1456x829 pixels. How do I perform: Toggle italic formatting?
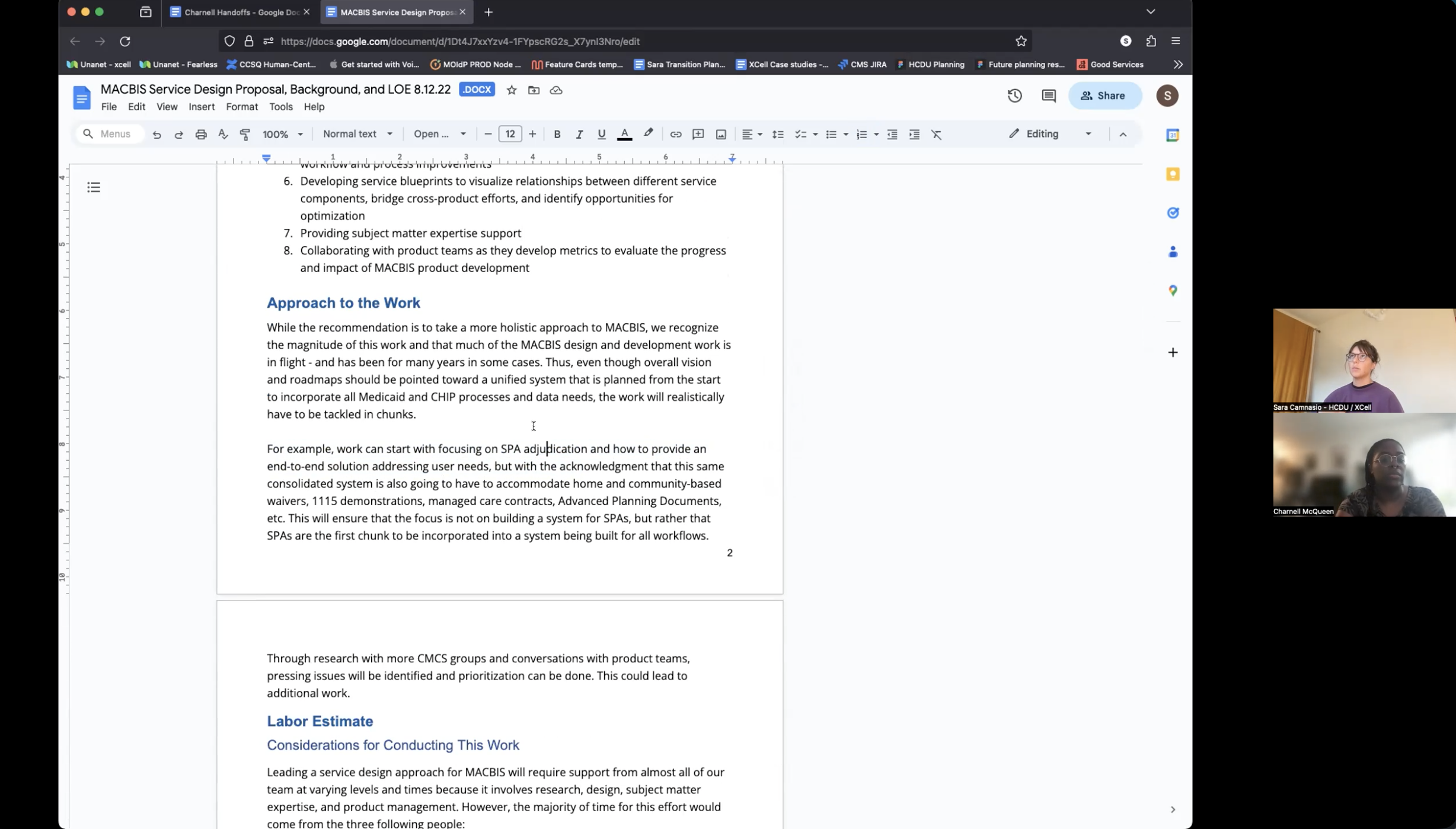[579, 134]
